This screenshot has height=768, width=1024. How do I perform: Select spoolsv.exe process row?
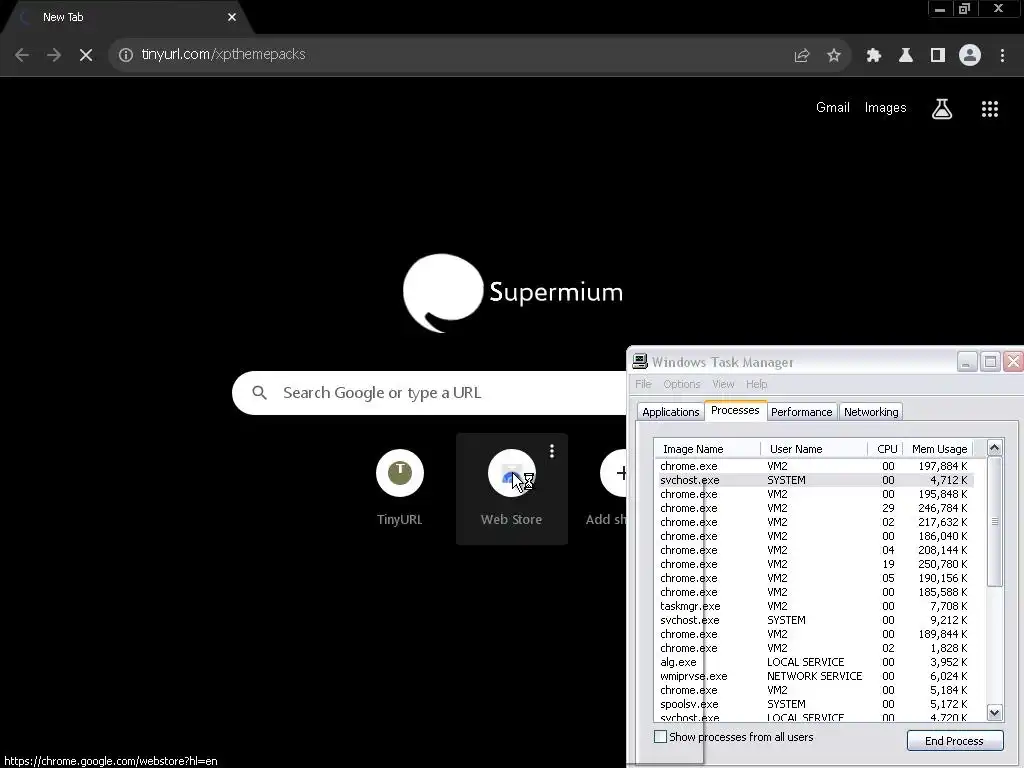pyautogui.click(x=814, y=704)
